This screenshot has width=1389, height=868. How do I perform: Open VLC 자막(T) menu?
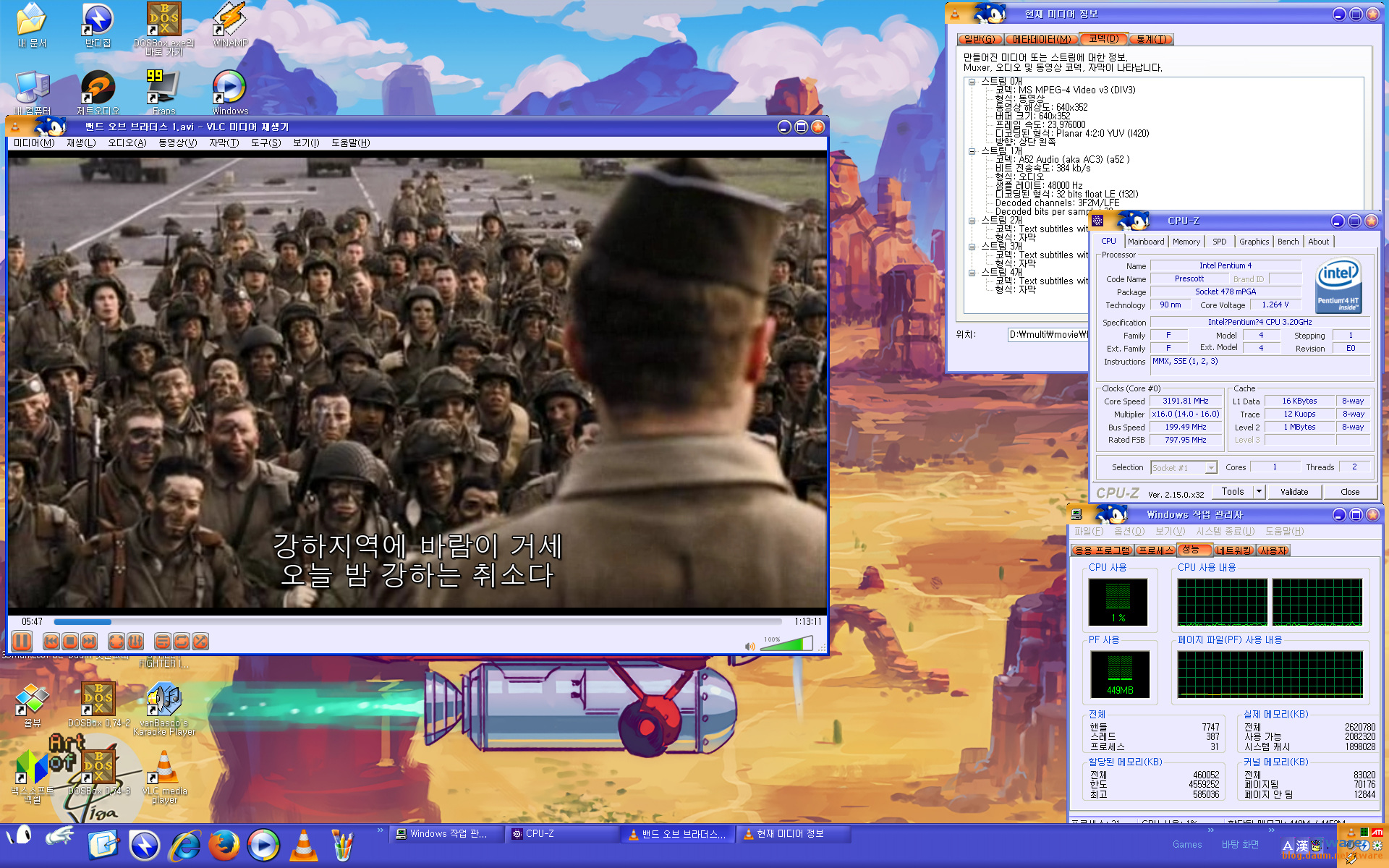(x=224, y=143)
